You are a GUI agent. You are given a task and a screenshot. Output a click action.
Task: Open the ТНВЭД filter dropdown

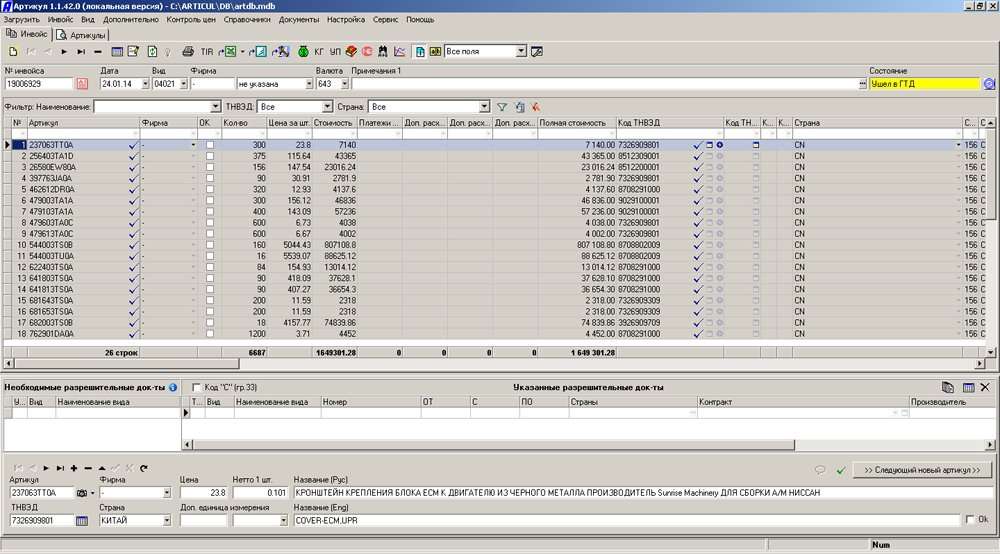pyautogui.click(x=327, y=107)
